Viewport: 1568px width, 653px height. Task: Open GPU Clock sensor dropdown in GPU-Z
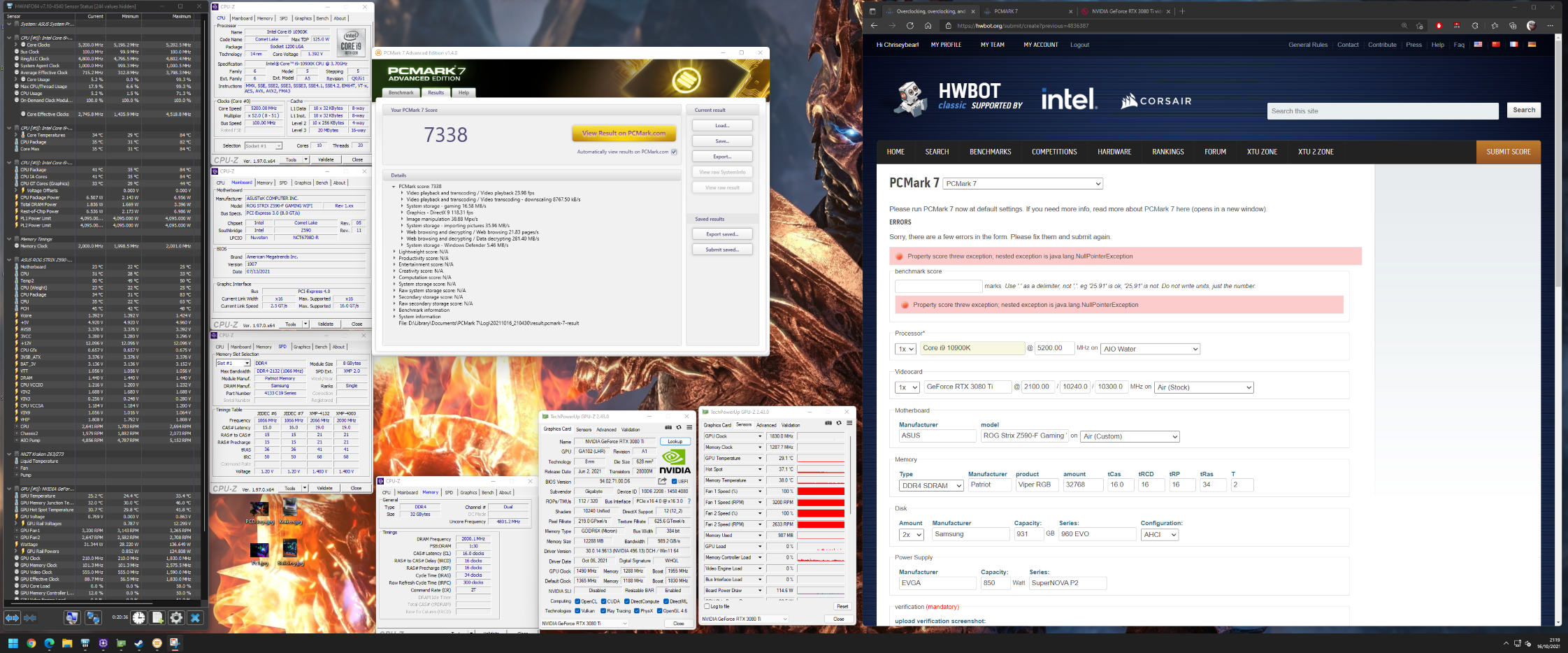760,436
